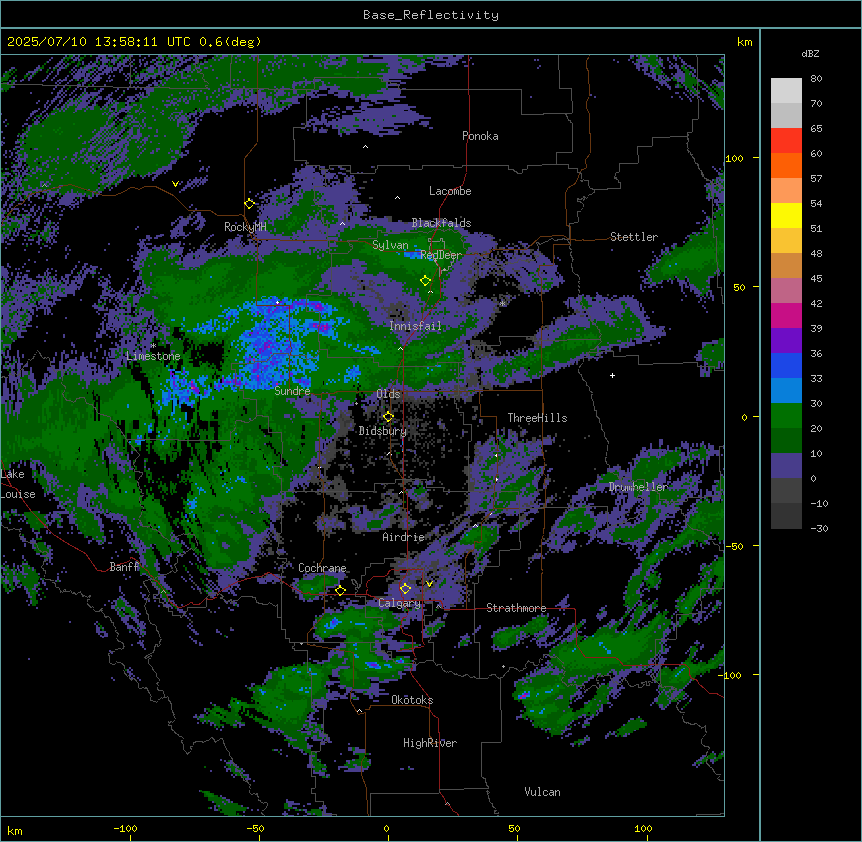Click the Sylvan label
This screenshot has width=862, height=842.
(390, 245)
